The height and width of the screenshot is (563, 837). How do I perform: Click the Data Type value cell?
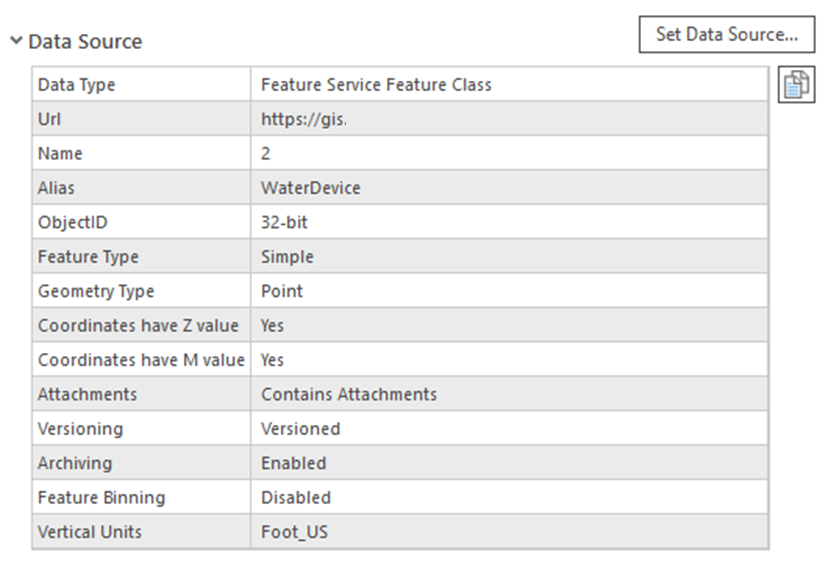(376, 85)
